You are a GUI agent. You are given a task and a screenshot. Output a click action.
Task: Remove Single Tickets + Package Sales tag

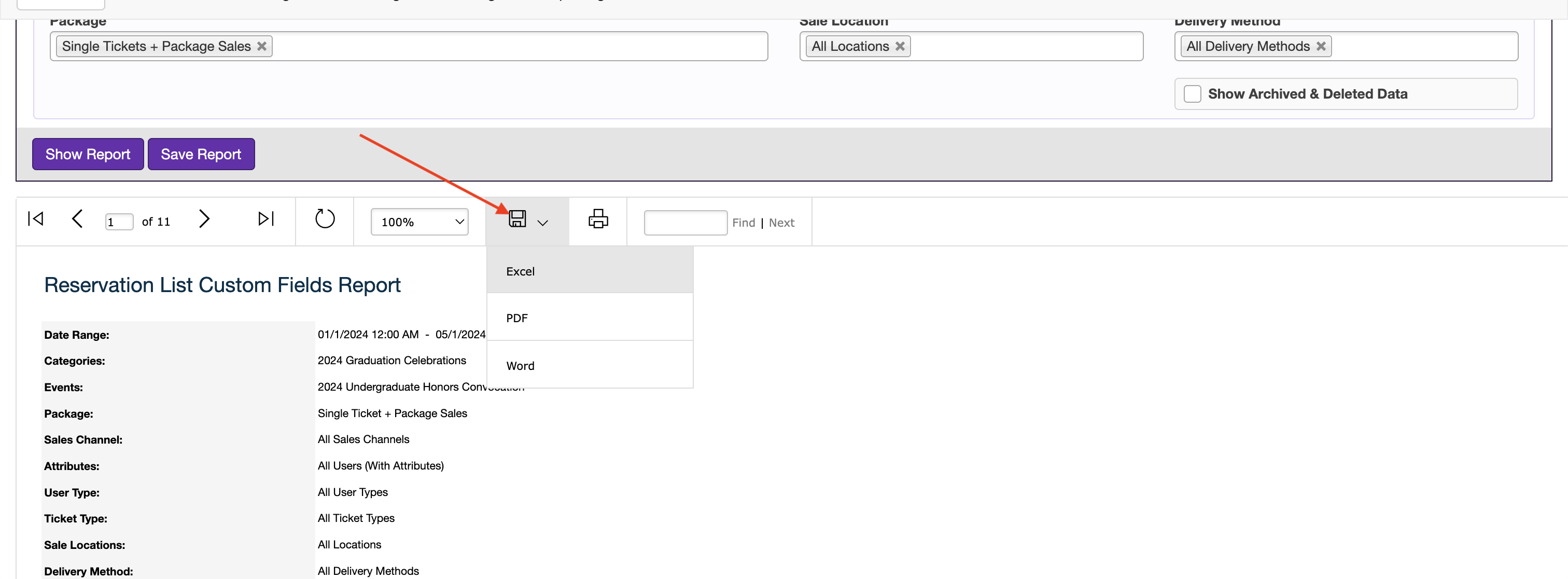coord(262,46)
